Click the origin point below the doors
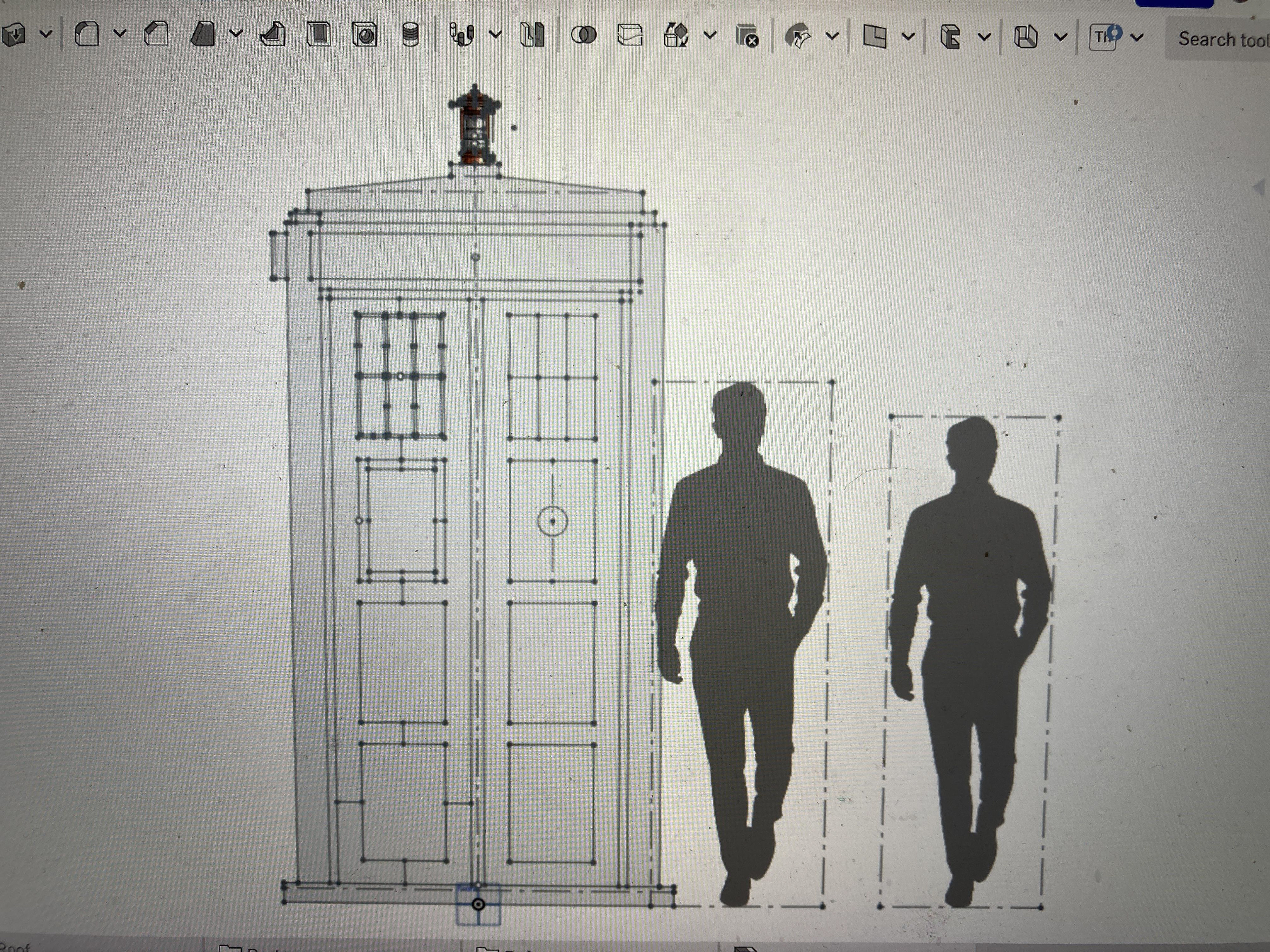Screen dimensions: 1270x952 [x=478, y=904]
